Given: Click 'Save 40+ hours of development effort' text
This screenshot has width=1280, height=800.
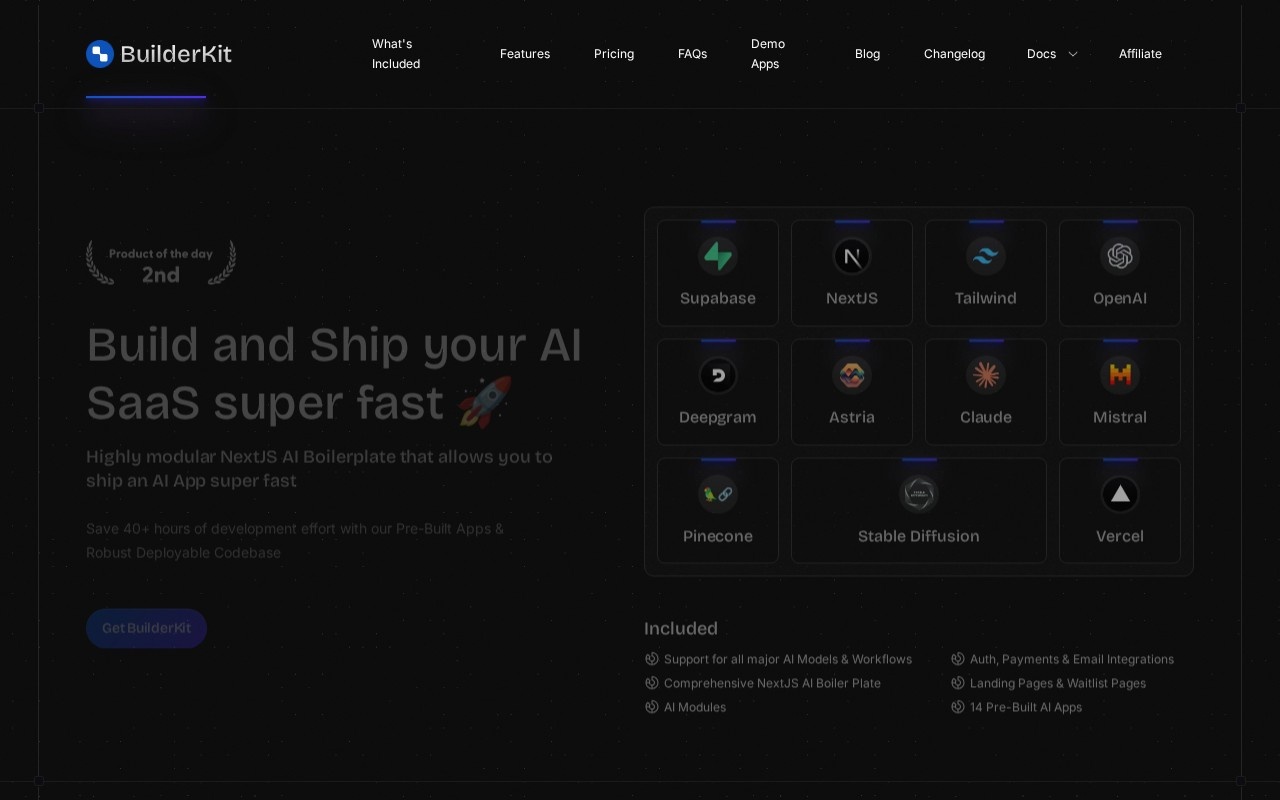Looking at the screenshot, I should (x=295, y=540).
